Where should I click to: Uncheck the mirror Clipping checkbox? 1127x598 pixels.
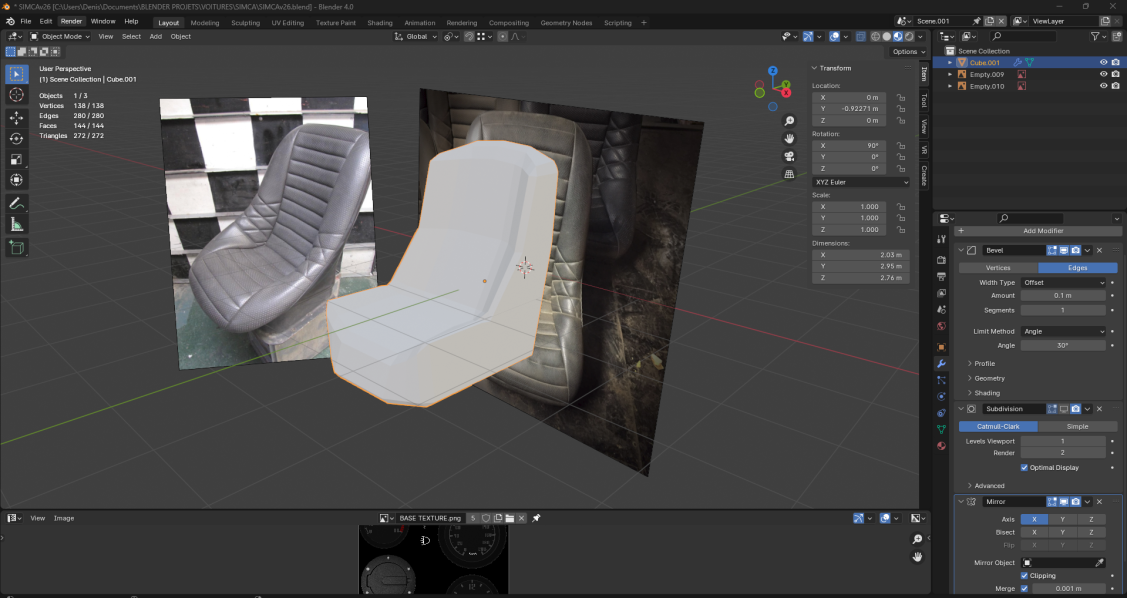pos(1024,576)
